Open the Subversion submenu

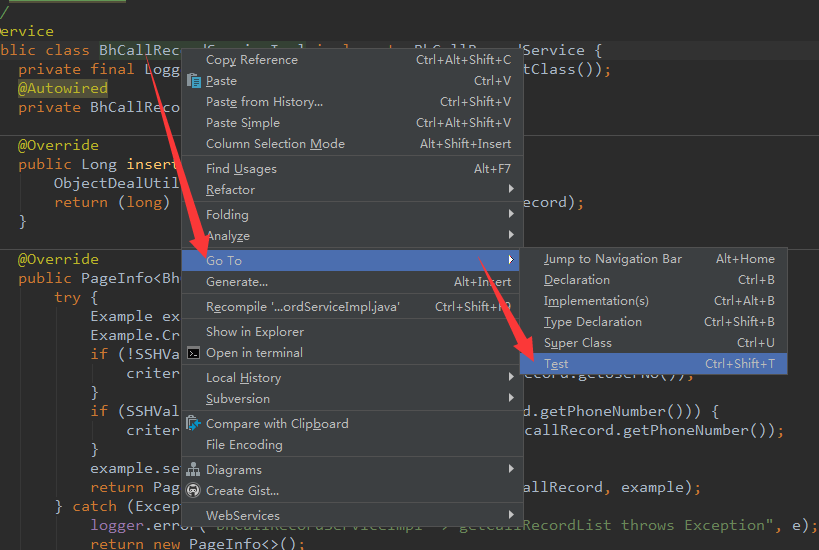point(237,399)
